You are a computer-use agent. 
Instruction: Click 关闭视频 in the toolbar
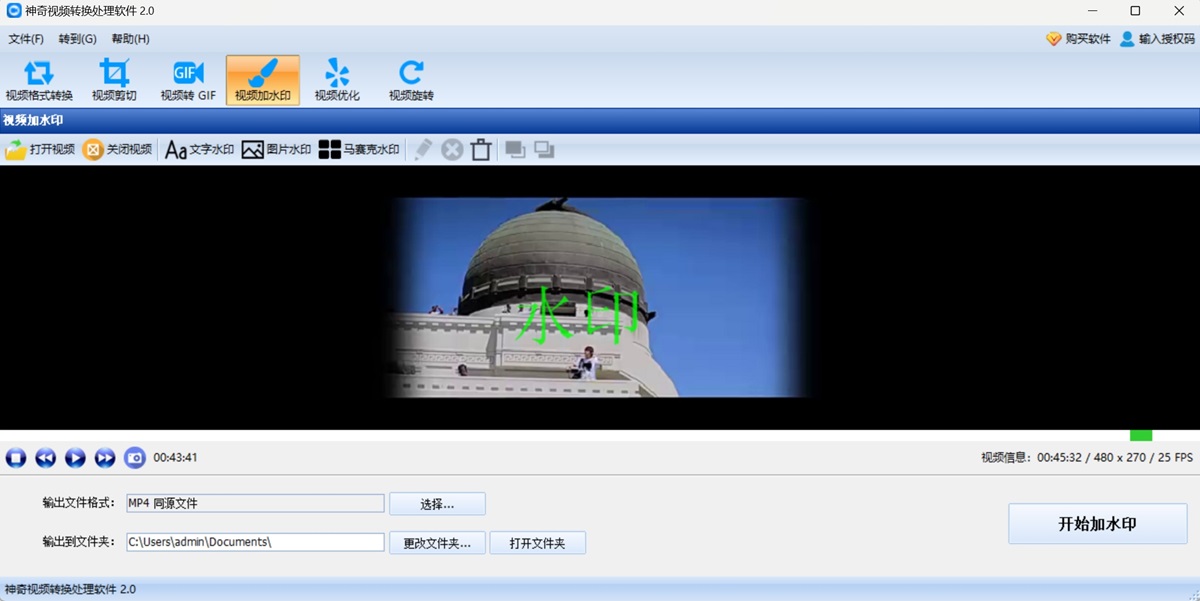pos(118,150)
